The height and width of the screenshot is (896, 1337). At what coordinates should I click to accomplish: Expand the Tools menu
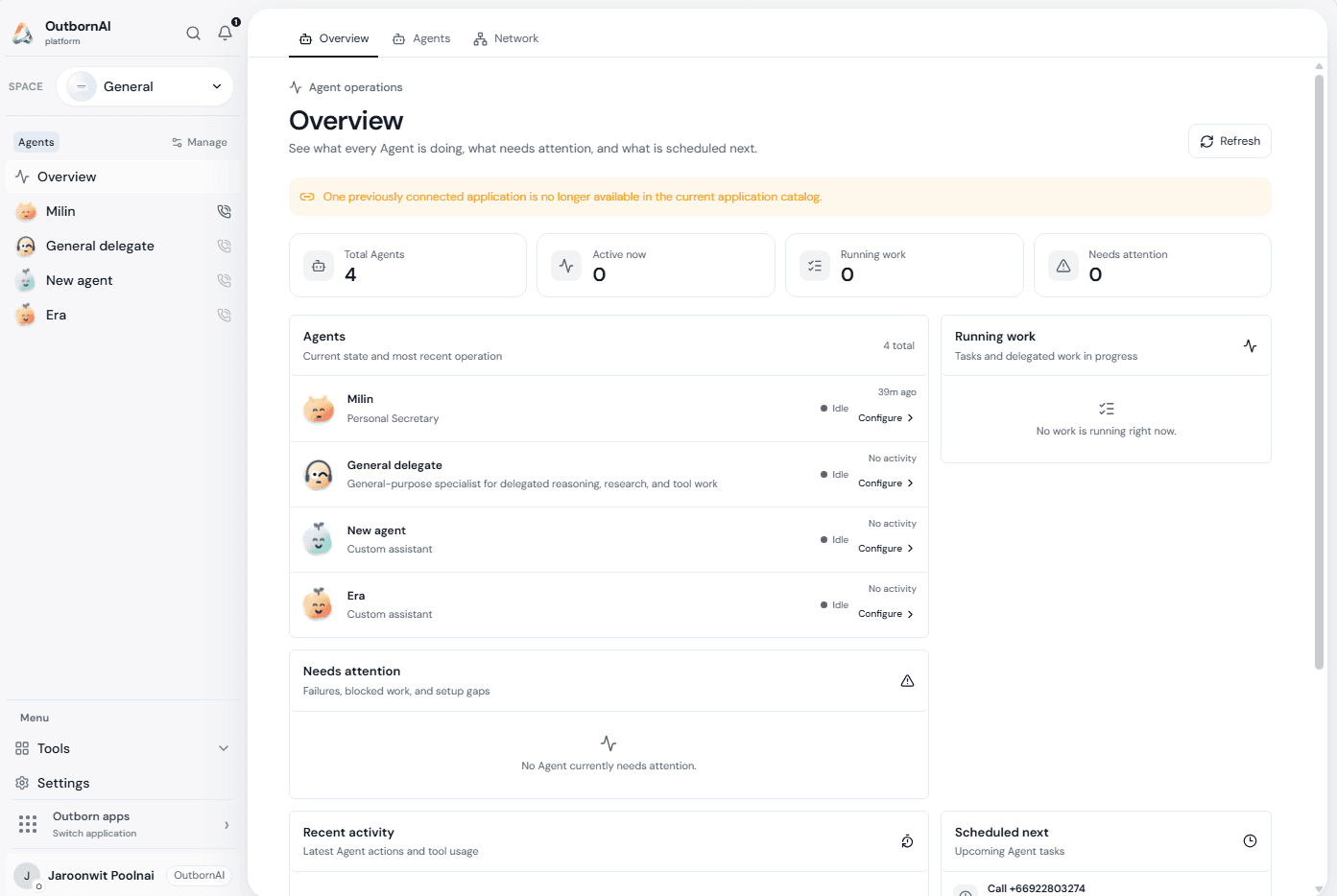123,748
